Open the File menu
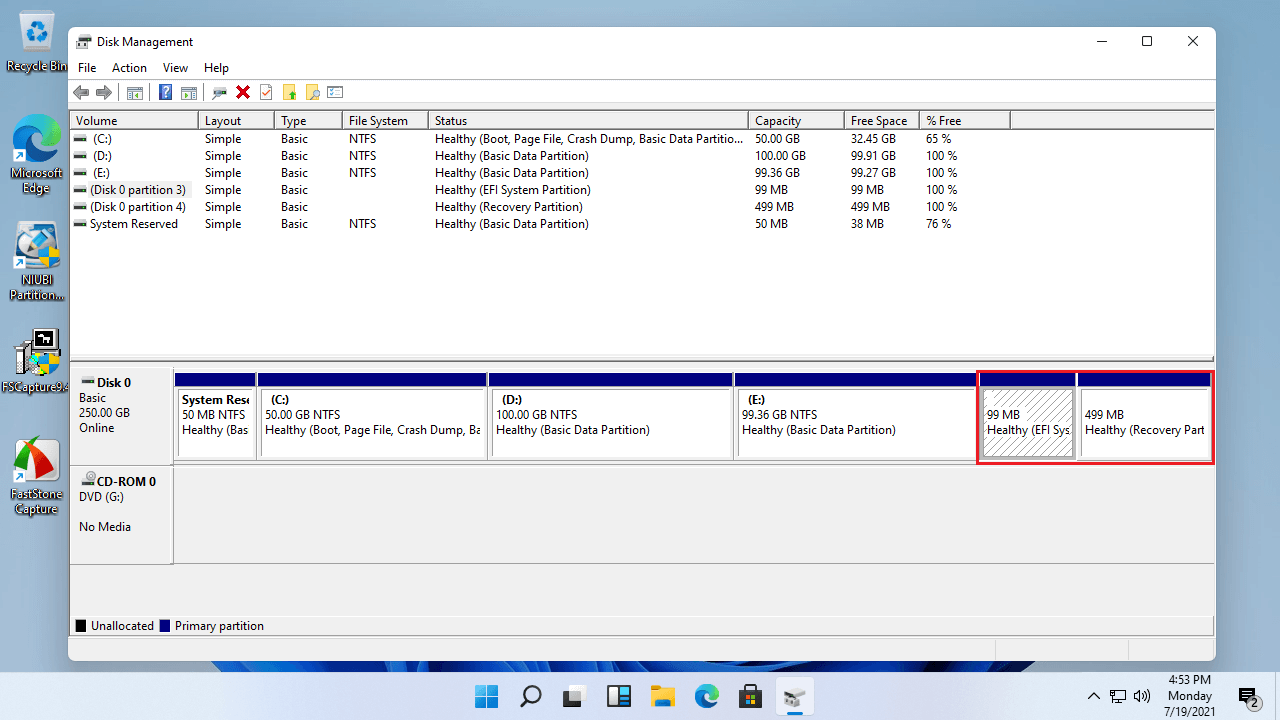The width and height of the screenshot is (1280, 720). click(x=87, y=68)
